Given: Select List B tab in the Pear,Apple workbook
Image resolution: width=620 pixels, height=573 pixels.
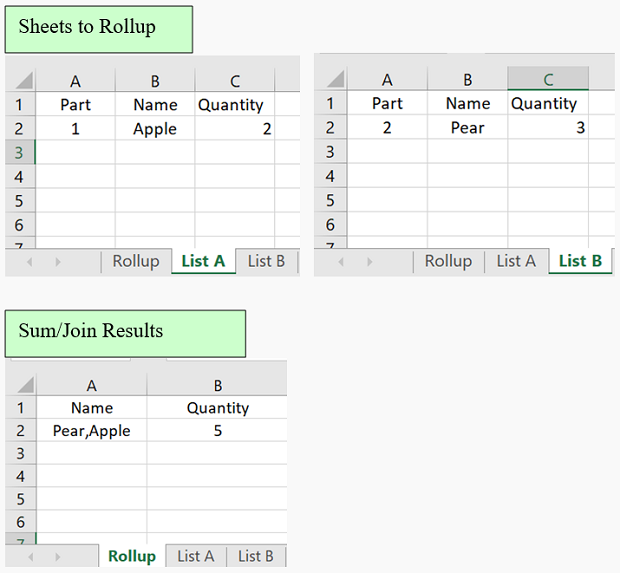Looking at the screenshot, I should click(255, 556).
